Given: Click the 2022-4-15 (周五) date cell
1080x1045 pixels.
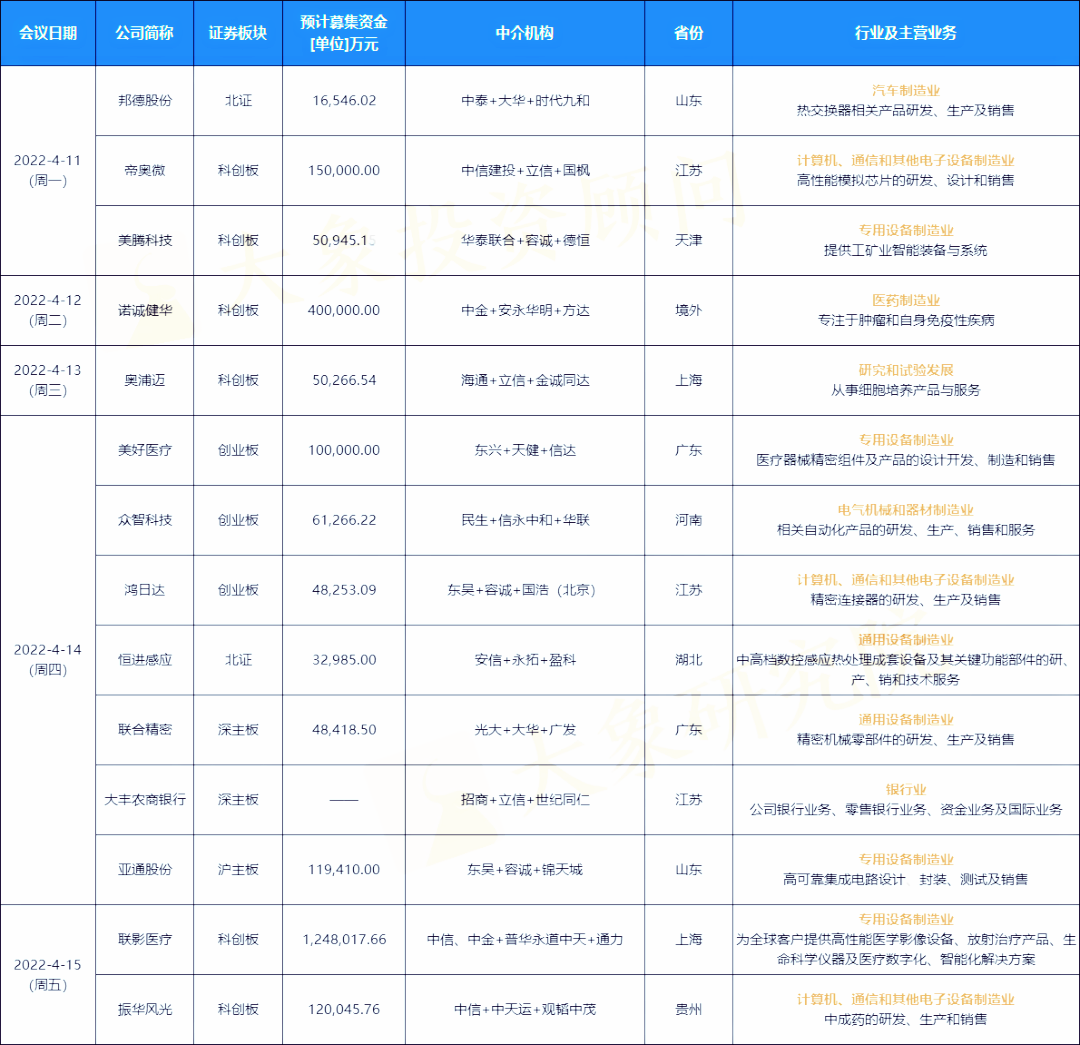Looking at the screenshot, I should click(x=48, y=974).
